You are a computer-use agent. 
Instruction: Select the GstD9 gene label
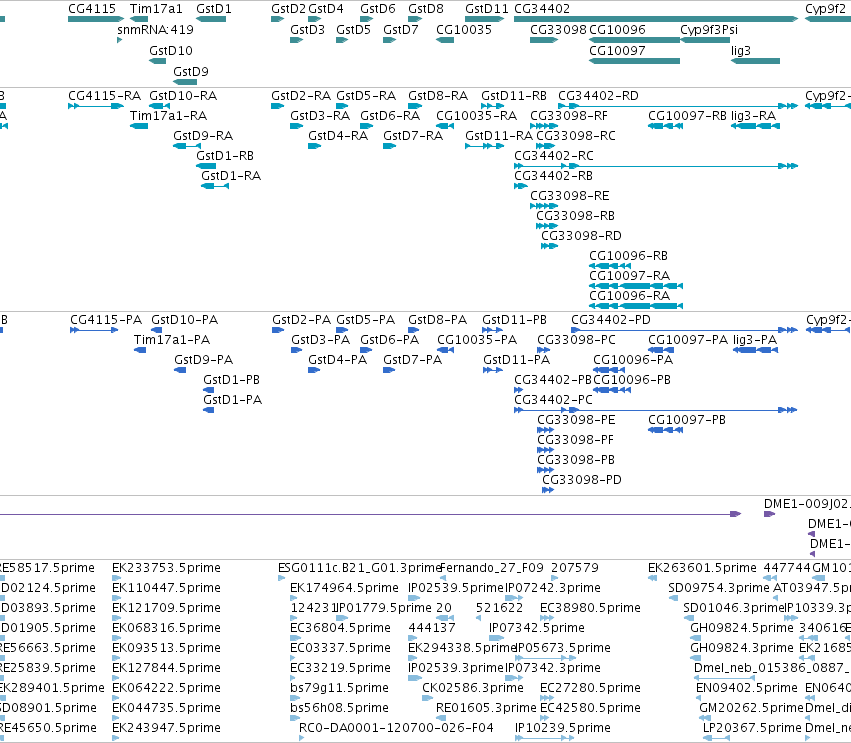coord(190,72)
